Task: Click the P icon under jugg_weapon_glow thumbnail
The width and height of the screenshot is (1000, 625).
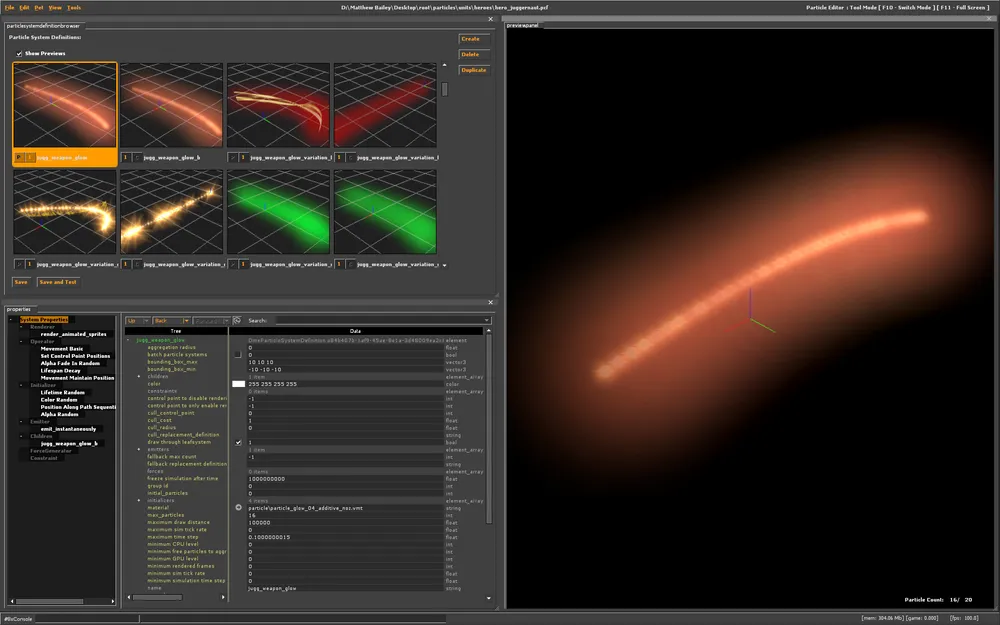Action: 19,157
